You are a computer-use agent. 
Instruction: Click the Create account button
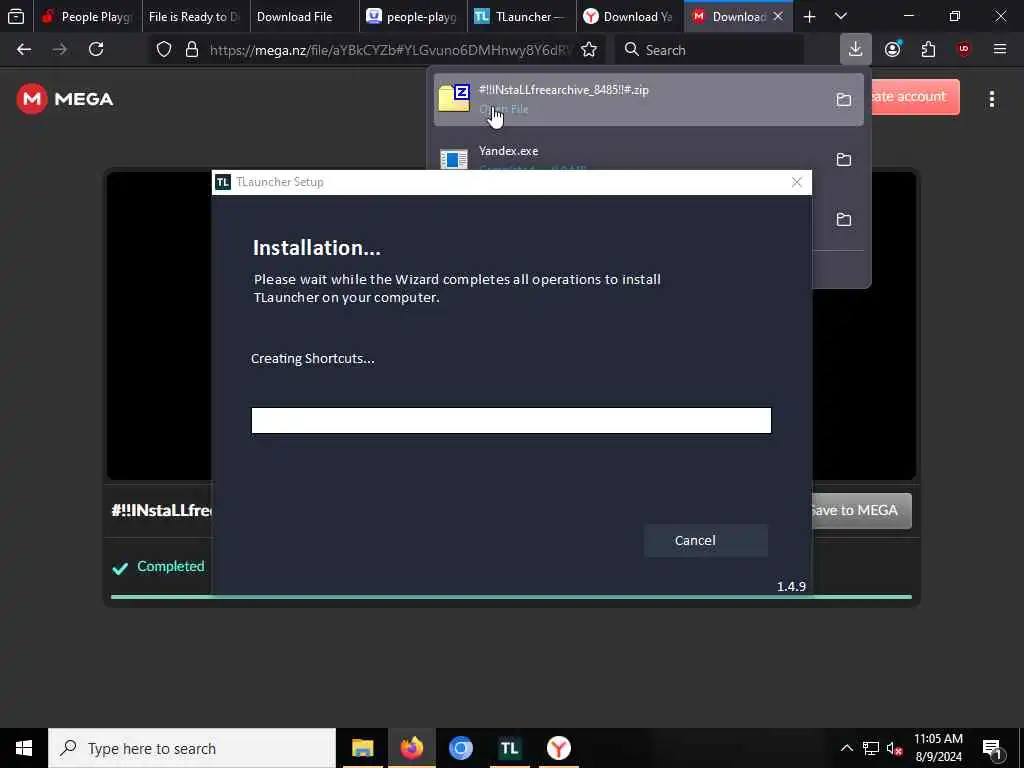(916, 97)
